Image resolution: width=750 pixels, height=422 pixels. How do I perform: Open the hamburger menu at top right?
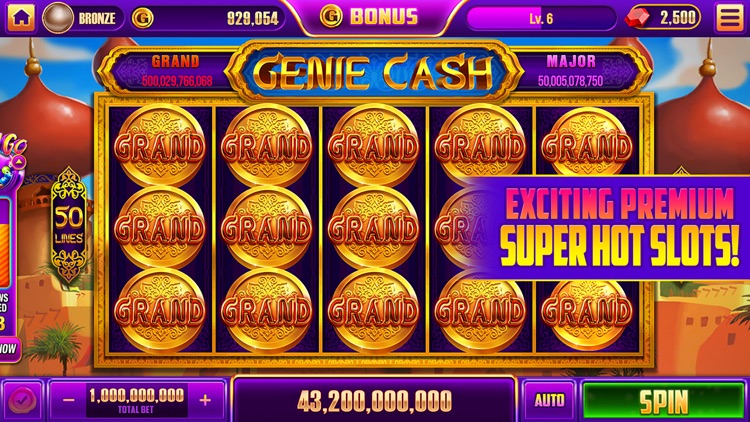click(729, 17)
